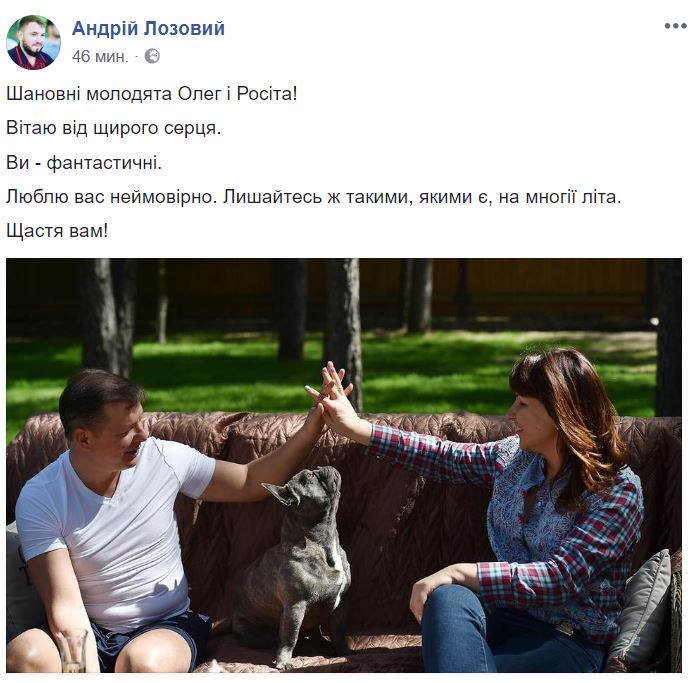Viewport: 695px width, 683px height.
Task: Open Андрій Лозовий's profile avatar
Action: click(x=33, y=42)
